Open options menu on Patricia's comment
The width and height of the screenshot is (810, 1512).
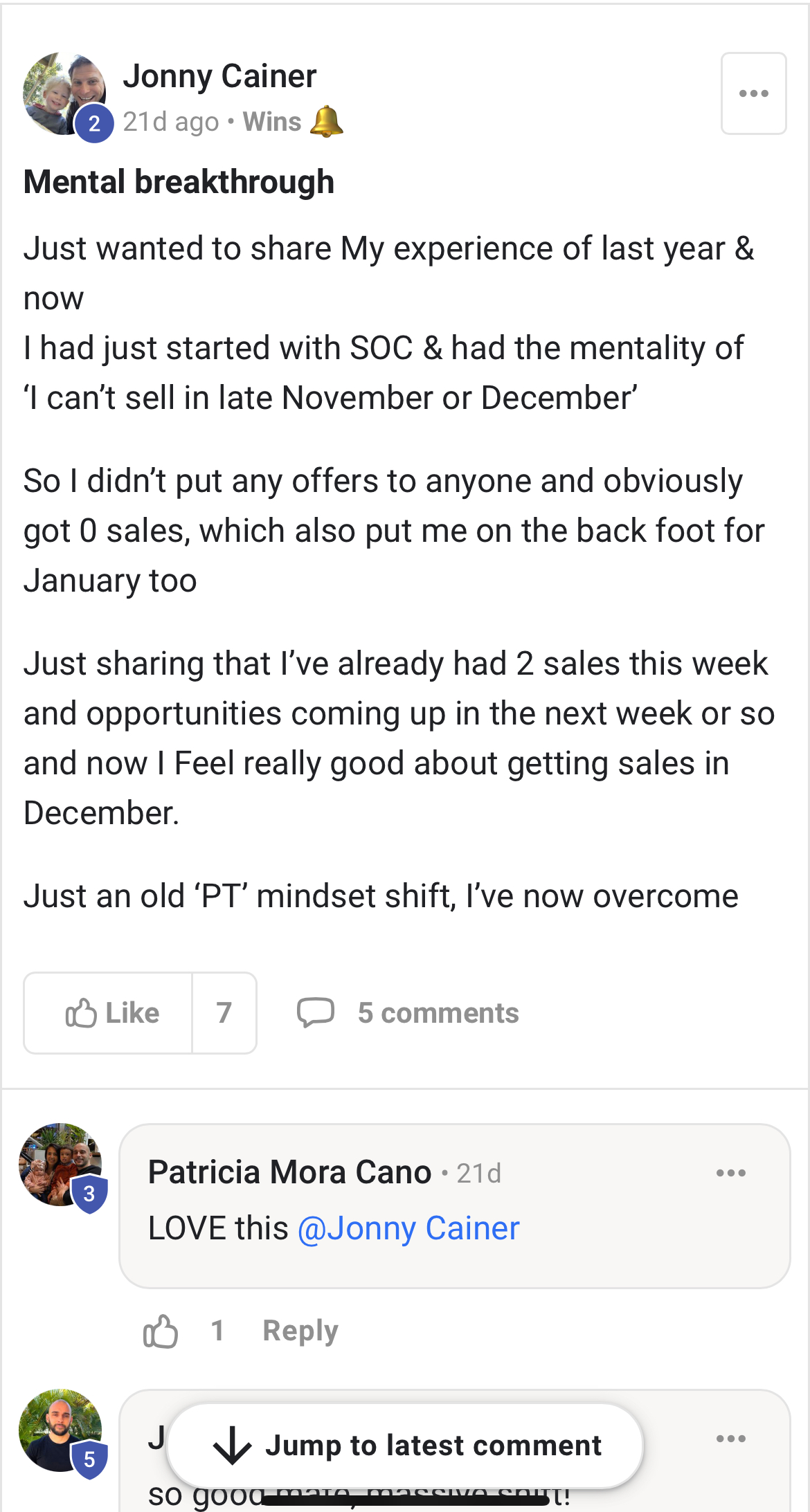pyautogui.click(x=730, y=1173)
